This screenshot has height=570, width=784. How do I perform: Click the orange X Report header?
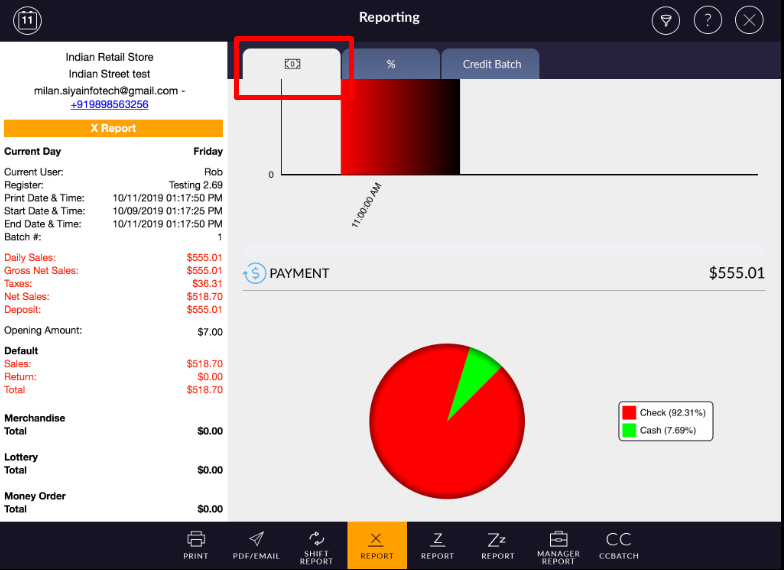(113, 128)
